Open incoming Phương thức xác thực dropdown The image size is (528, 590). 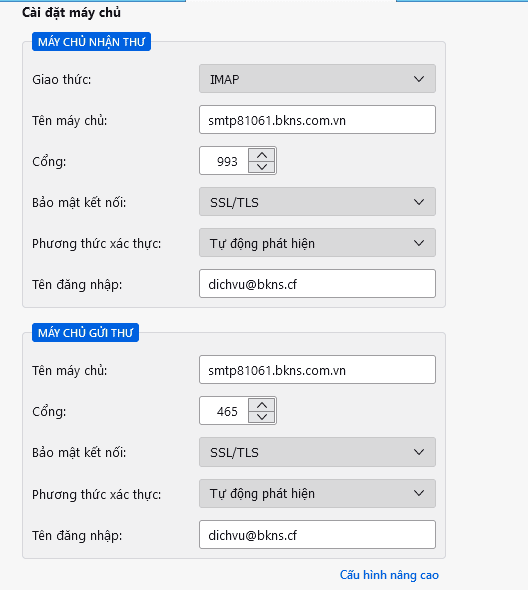[317, 243]
